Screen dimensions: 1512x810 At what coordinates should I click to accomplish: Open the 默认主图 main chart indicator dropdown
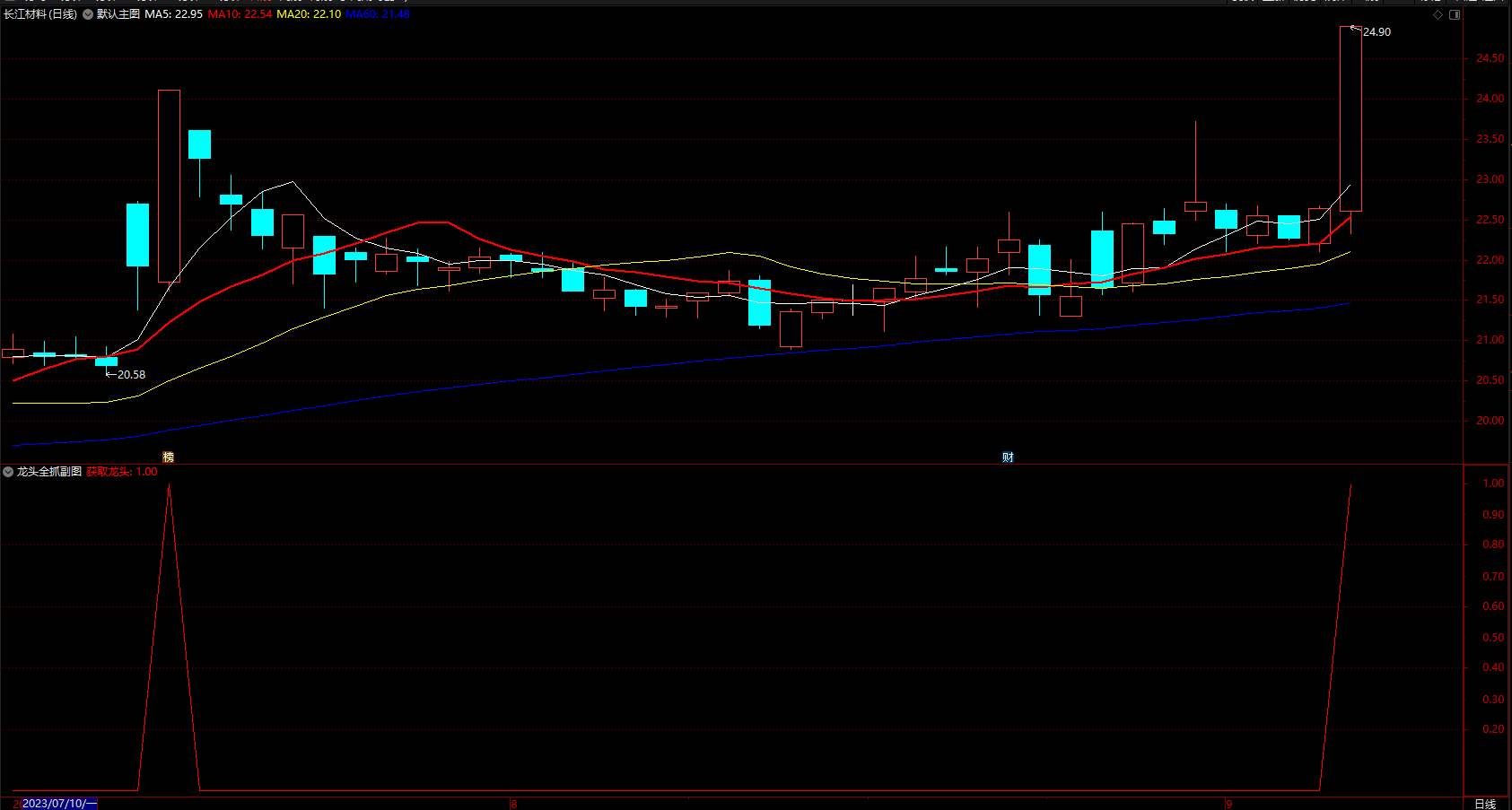(88, 14)
